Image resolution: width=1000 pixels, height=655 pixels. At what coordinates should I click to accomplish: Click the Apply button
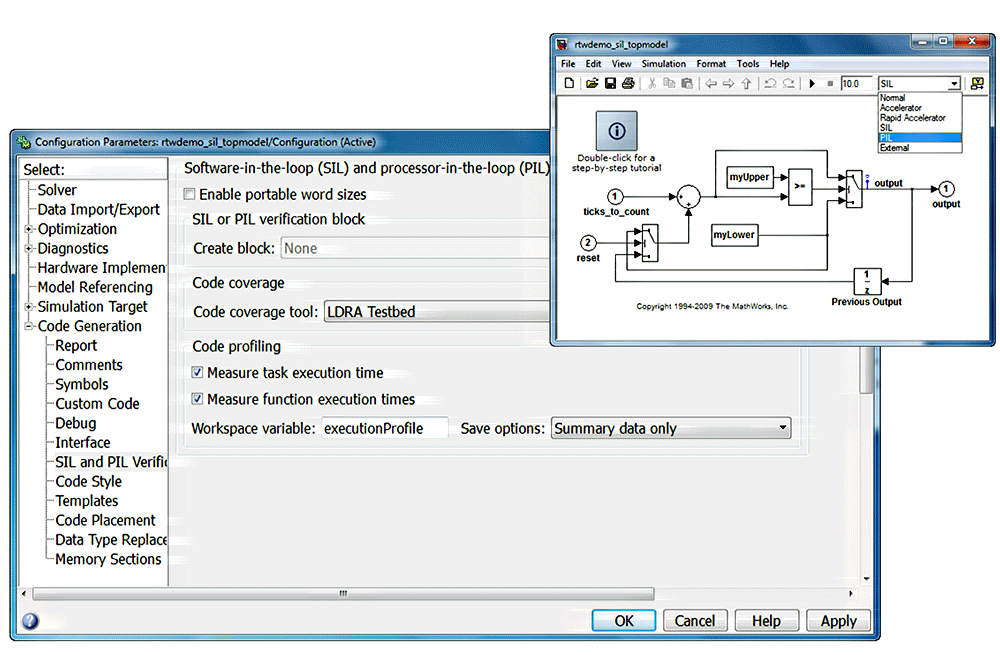coord(838,621)
